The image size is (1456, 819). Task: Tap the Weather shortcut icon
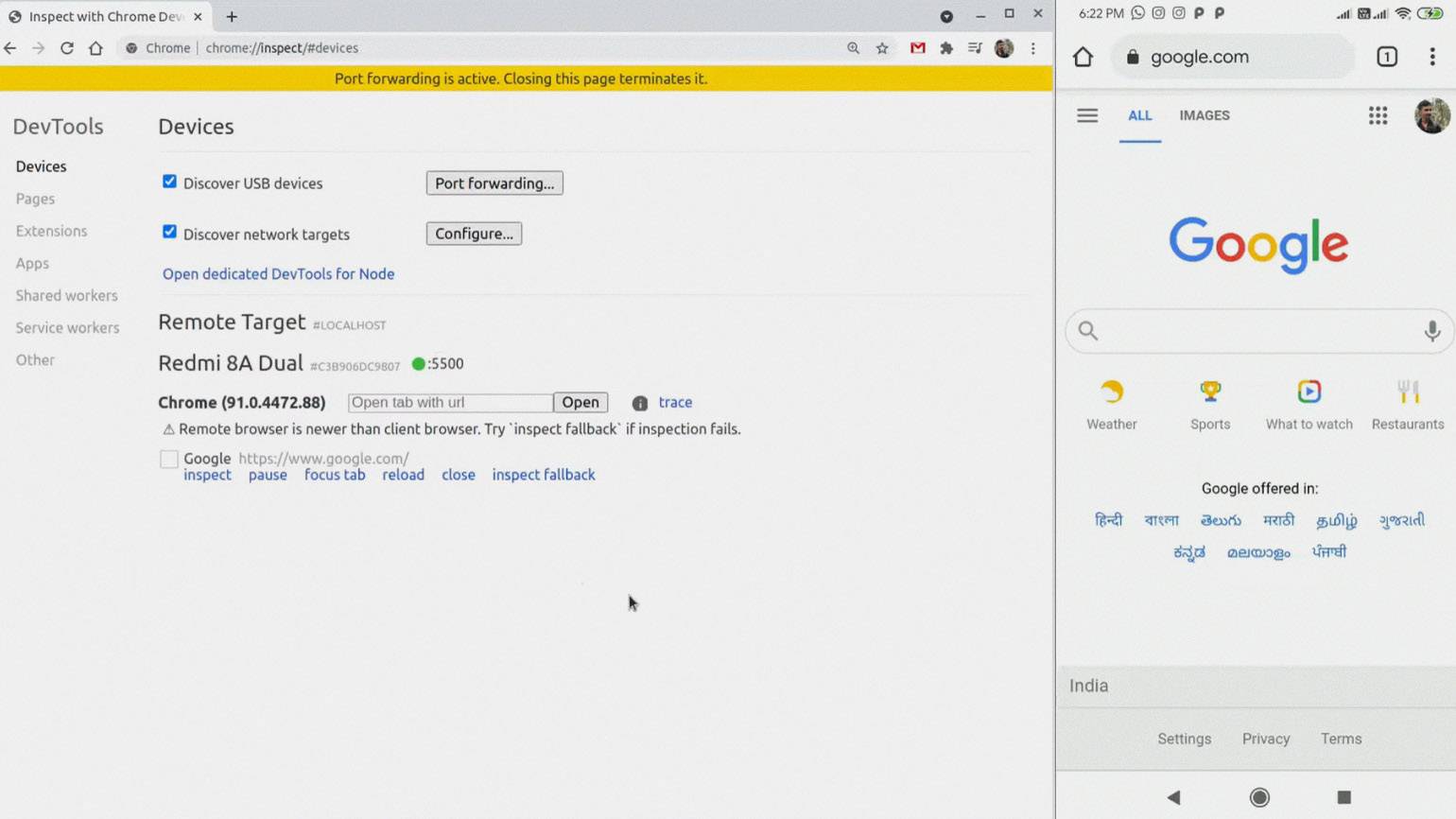[1111, 392]
